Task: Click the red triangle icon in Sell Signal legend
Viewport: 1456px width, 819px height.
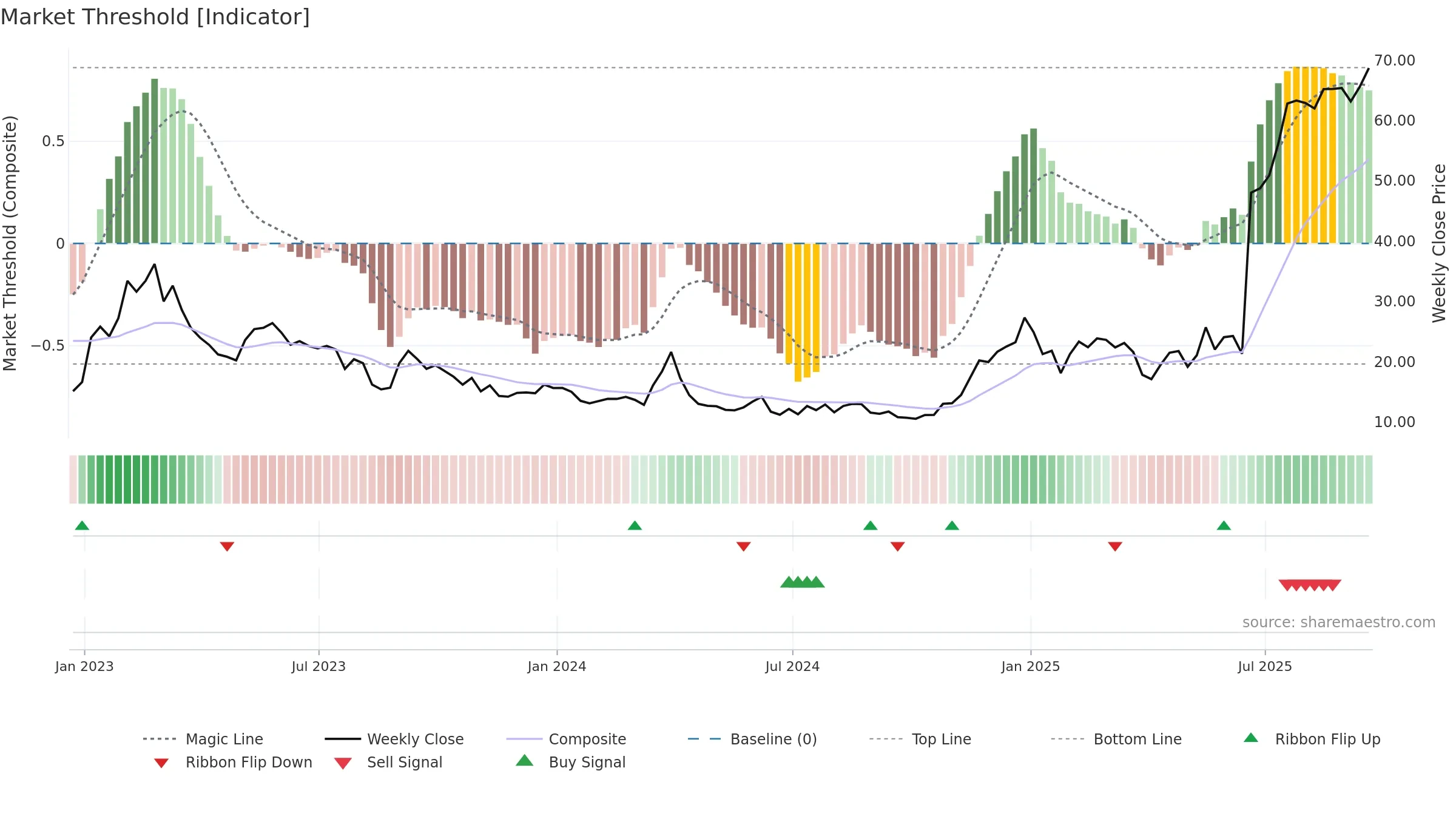Action: [343, 763]
